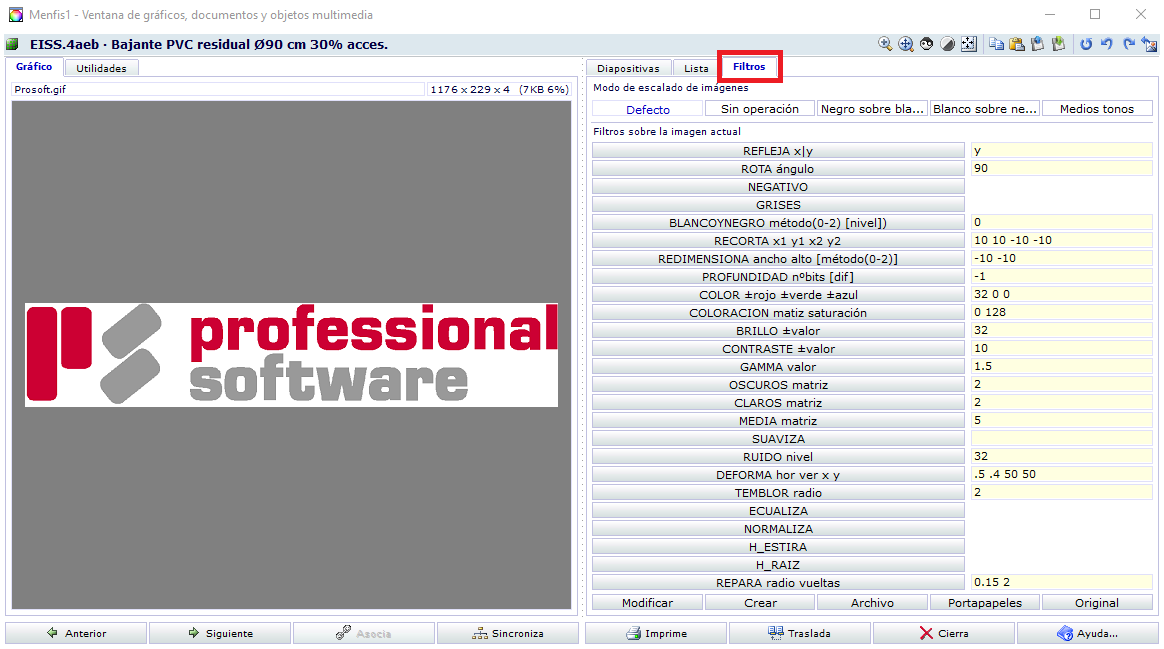Click the REDIMENSIONA ancho alto button

pos(778,259)
